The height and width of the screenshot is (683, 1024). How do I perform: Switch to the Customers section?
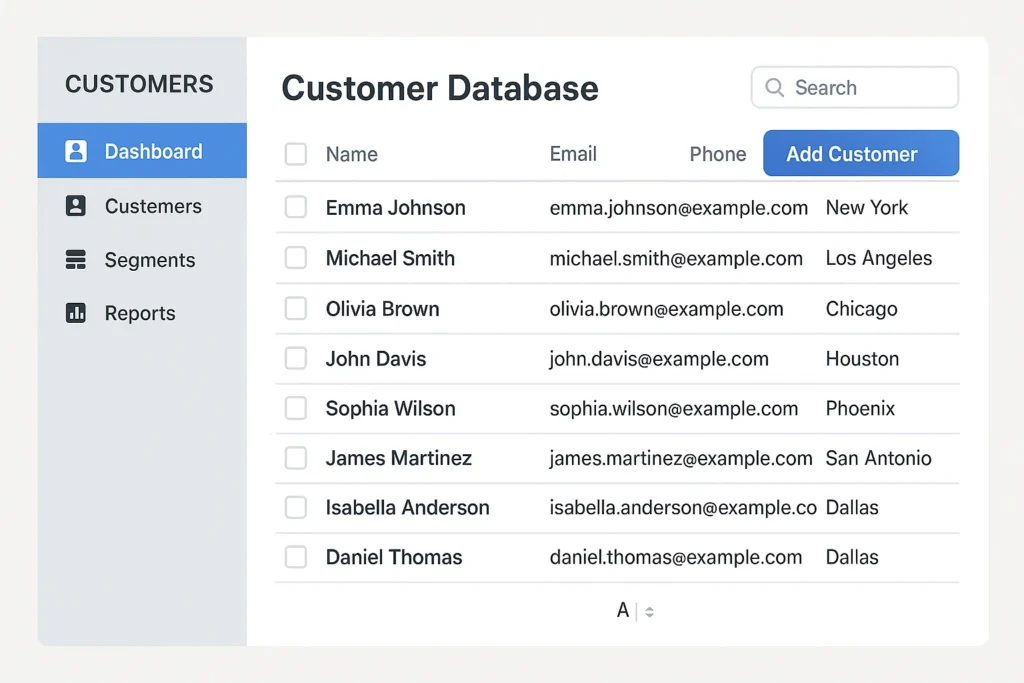152,206
